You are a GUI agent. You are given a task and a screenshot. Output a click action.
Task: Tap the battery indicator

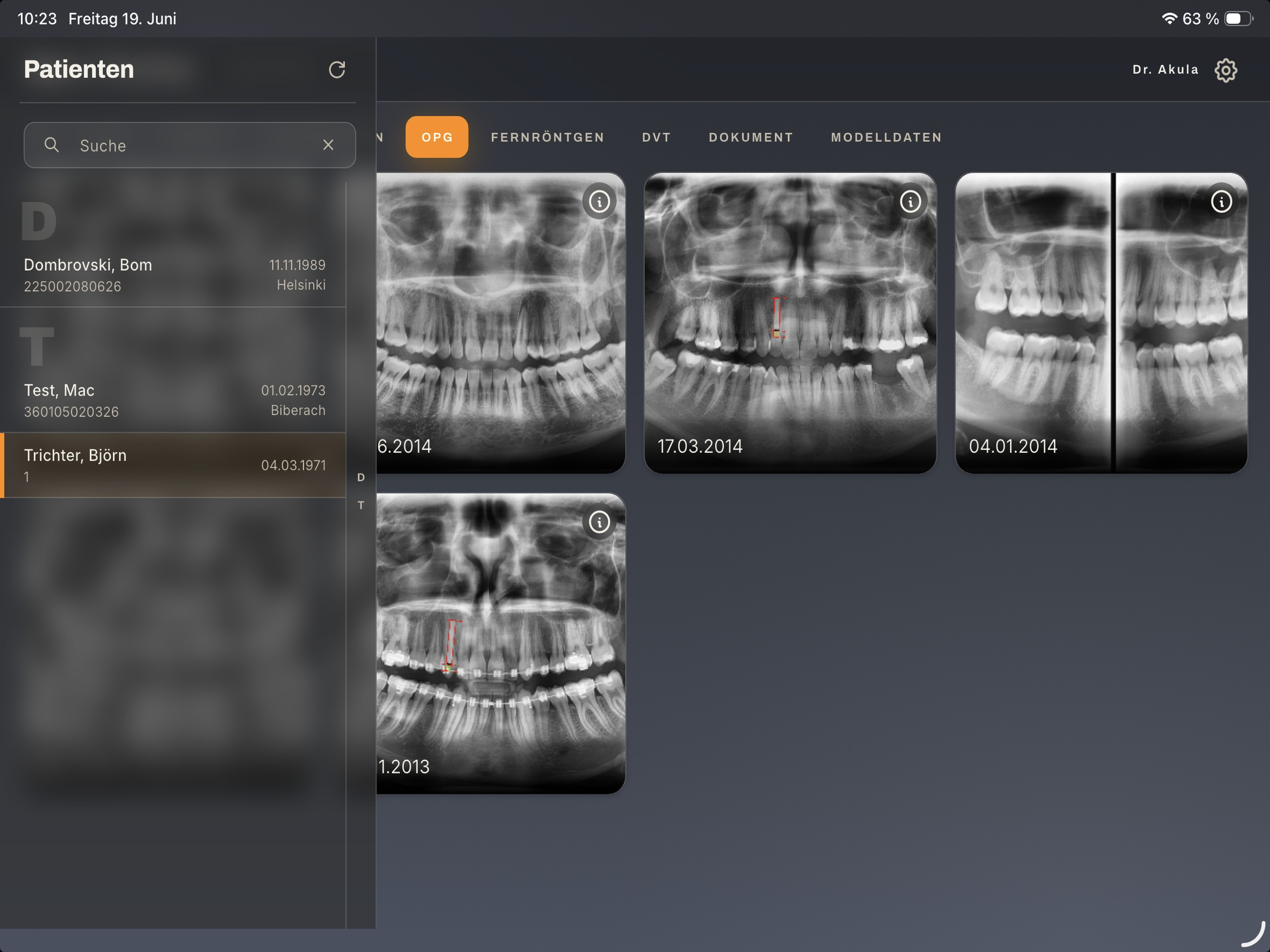[1238, 19]
